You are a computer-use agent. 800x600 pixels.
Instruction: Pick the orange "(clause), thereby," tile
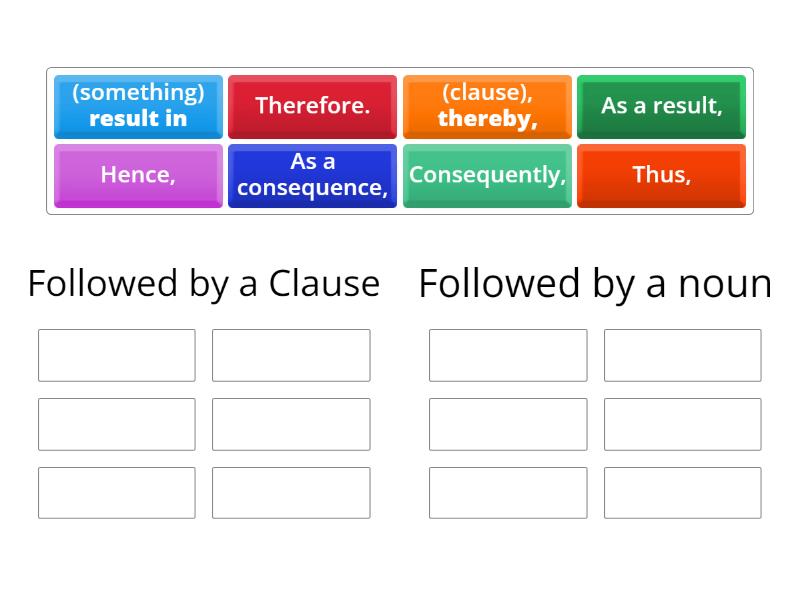[487, 106]
